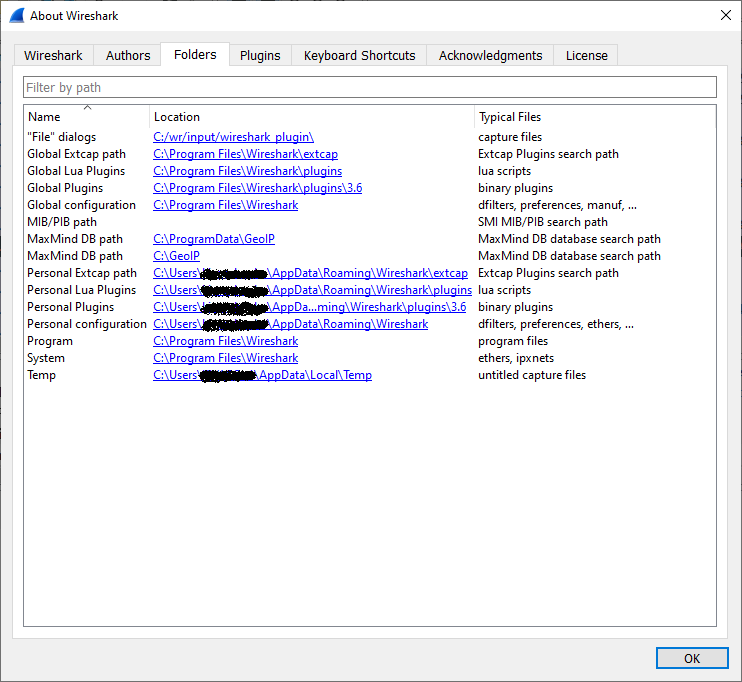Open the Personal Plugins 3.6 link

point(309,307)
